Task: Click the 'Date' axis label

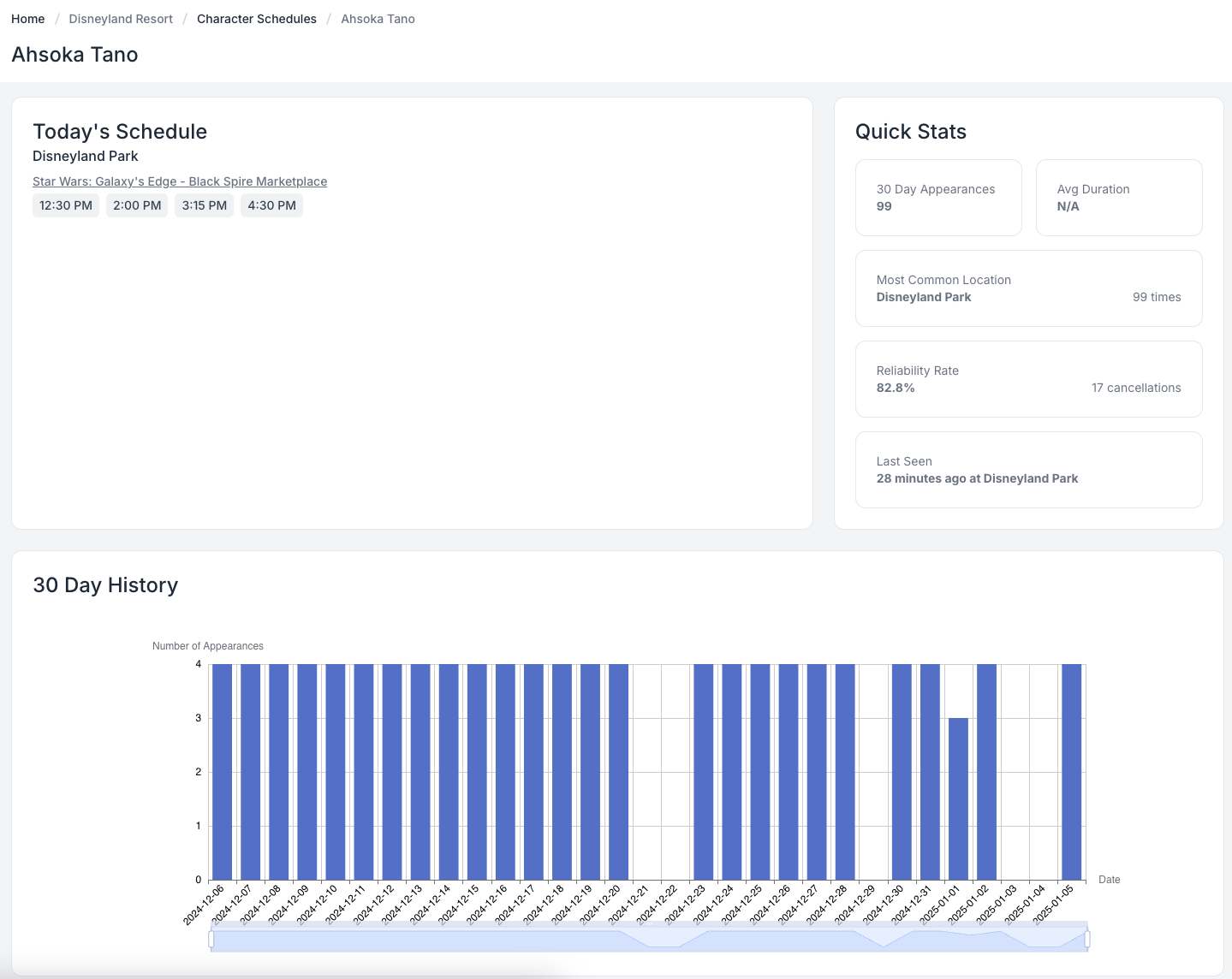Action: [x=1110, y=880]
